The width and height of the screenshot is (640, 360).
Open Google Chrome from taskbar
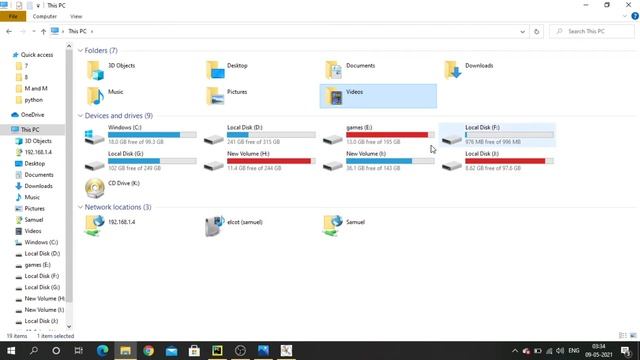[148, 351]
